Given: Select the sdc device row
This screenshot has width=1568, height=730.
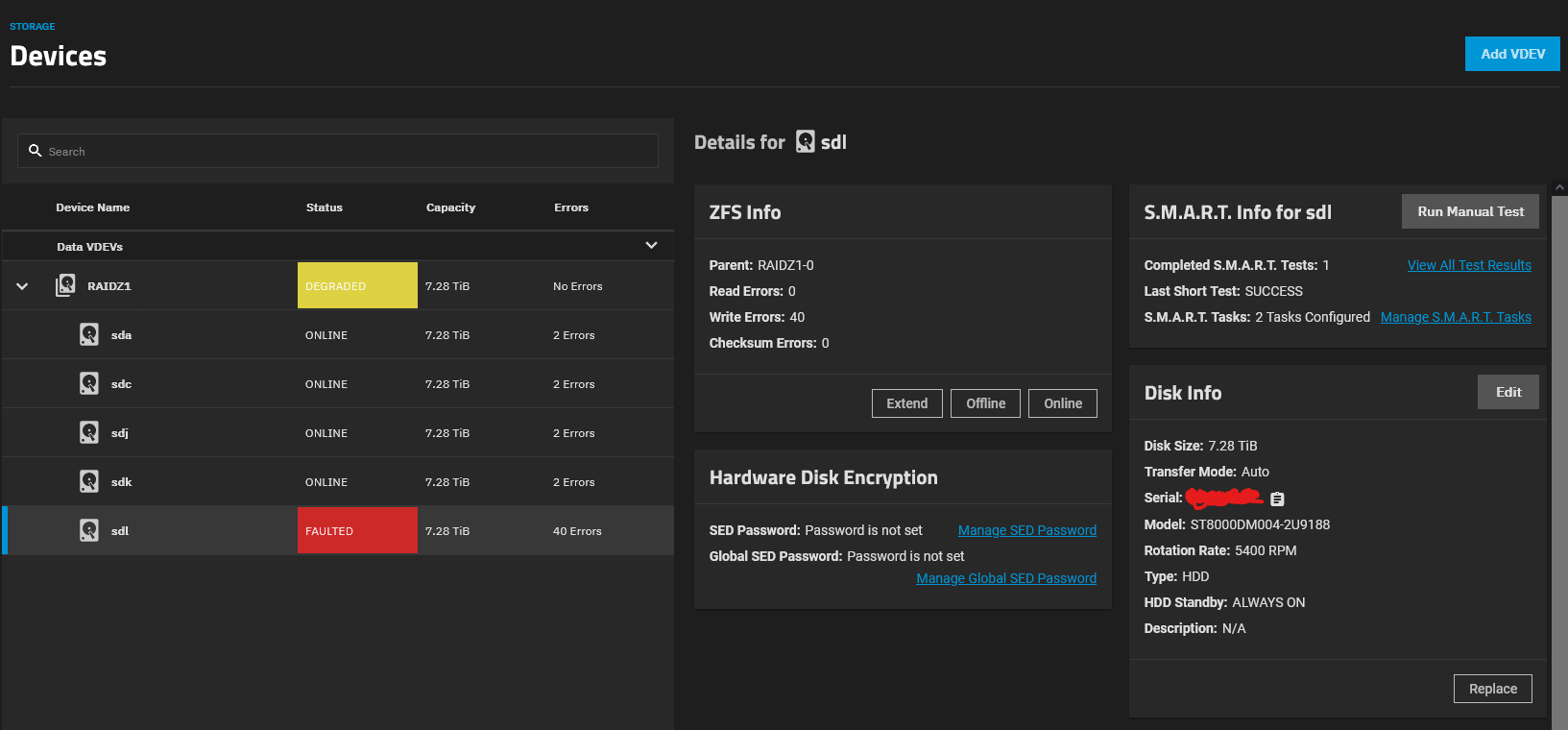Looking at the screenshot, I should pyautogui.click(x=338, y=384).
